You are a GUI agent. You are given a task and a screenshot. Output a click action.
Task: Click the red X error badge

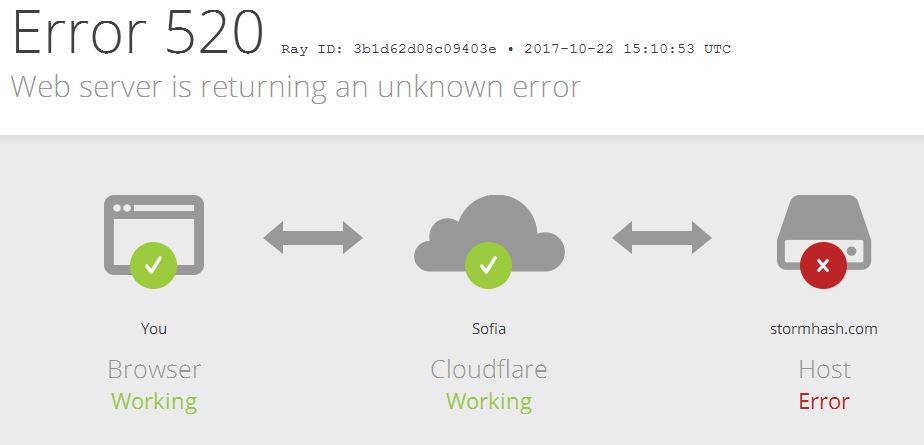[823, 266]
